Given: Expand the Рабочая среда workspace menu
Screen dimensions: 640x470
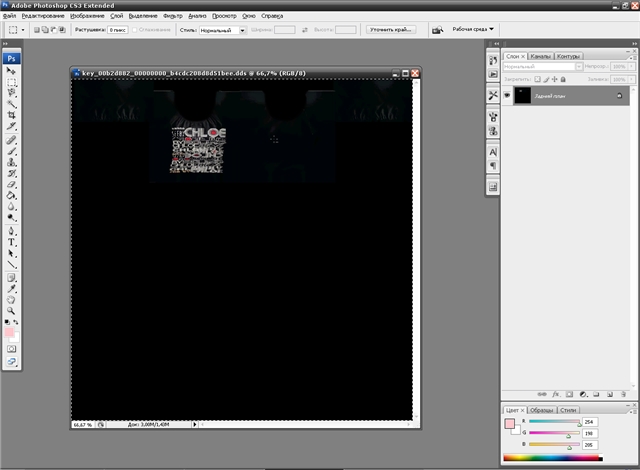Looking at the screenshot, I should coord(472,29).
